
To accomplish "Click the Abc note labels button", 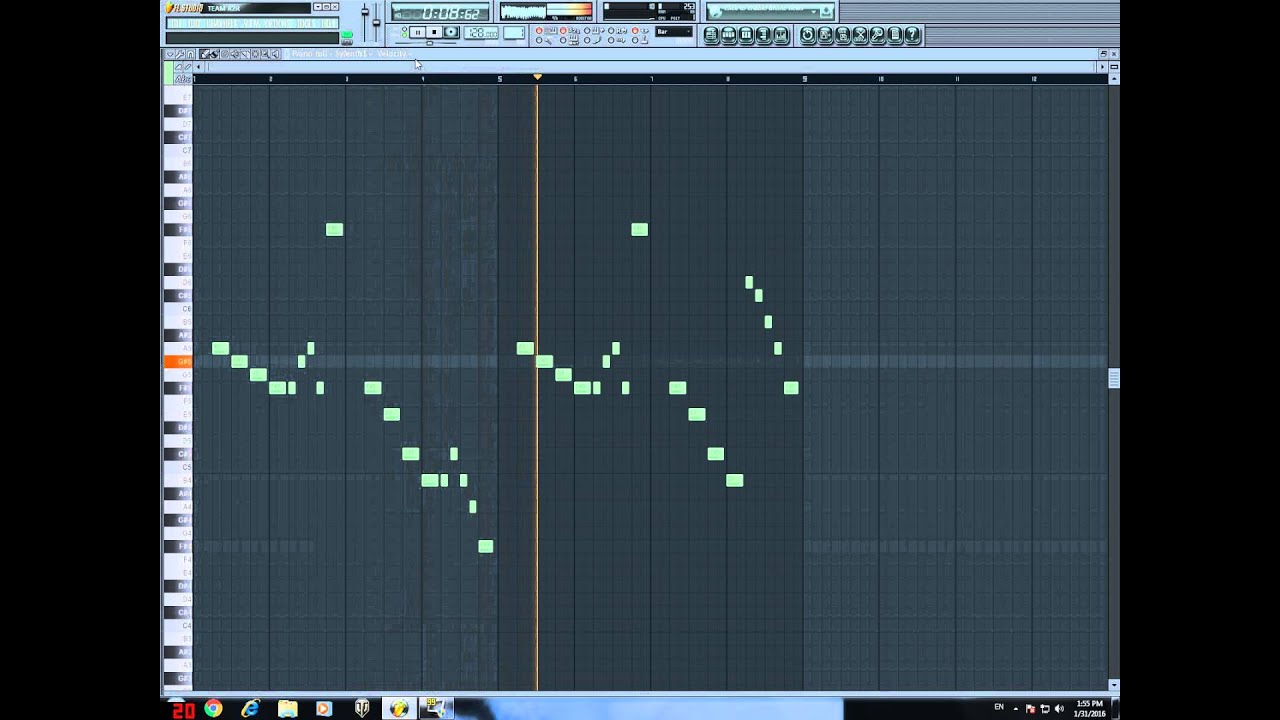I will point(183,78).
